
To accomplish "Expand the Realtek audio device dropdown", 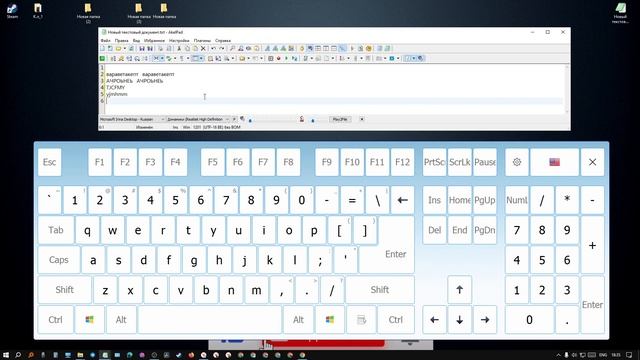I will 228,119.
